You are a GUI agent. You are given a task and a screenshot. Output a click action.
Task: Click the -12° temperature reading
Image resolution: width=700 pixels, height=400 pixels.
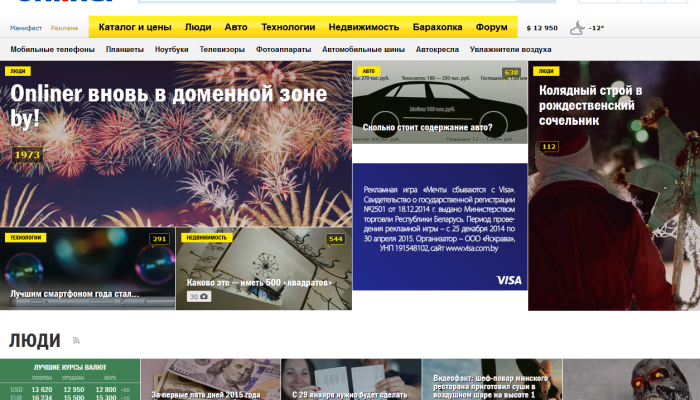pyautogui.click(x=596, y=28)
